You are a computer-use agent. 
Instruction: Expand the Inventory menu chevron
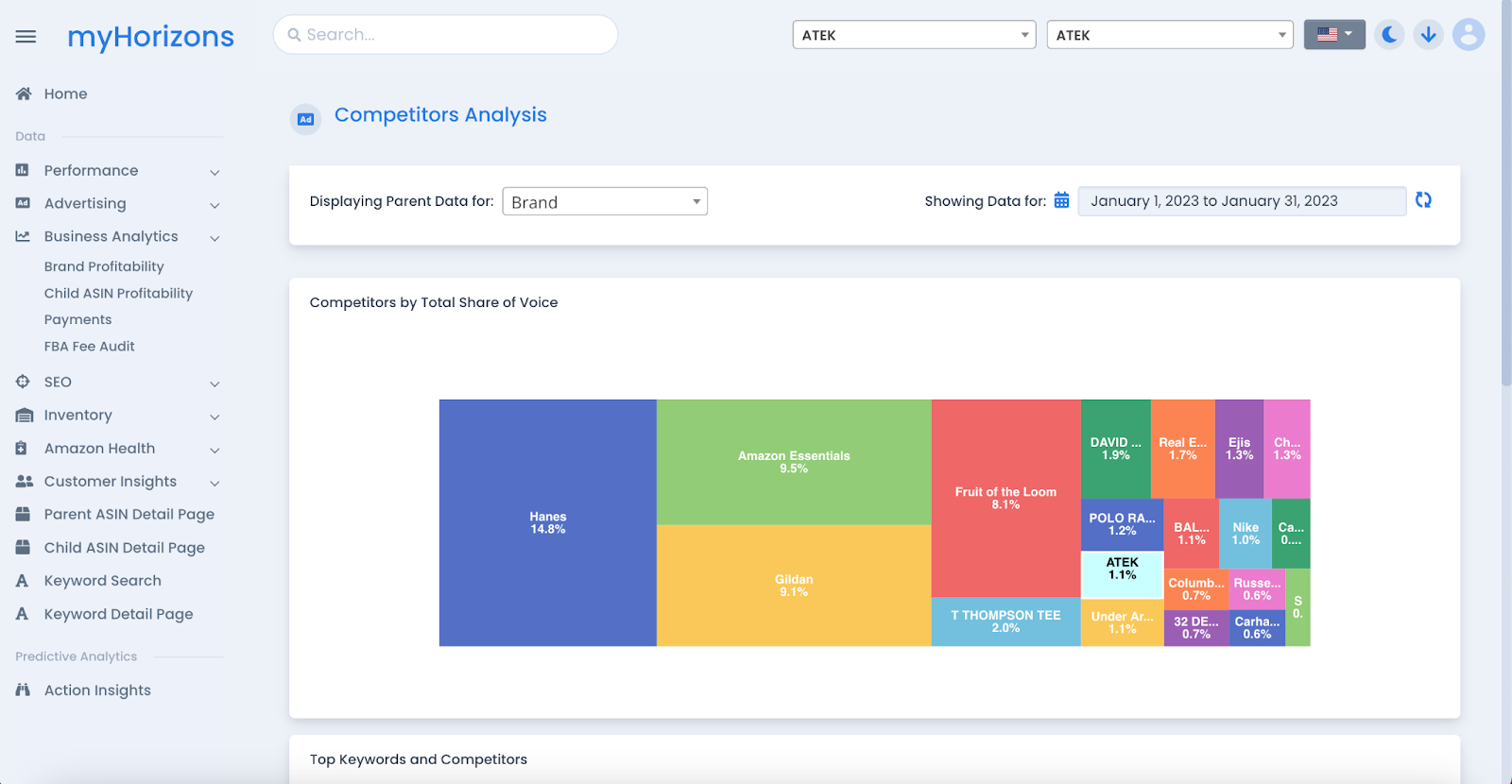coord(215,417)
